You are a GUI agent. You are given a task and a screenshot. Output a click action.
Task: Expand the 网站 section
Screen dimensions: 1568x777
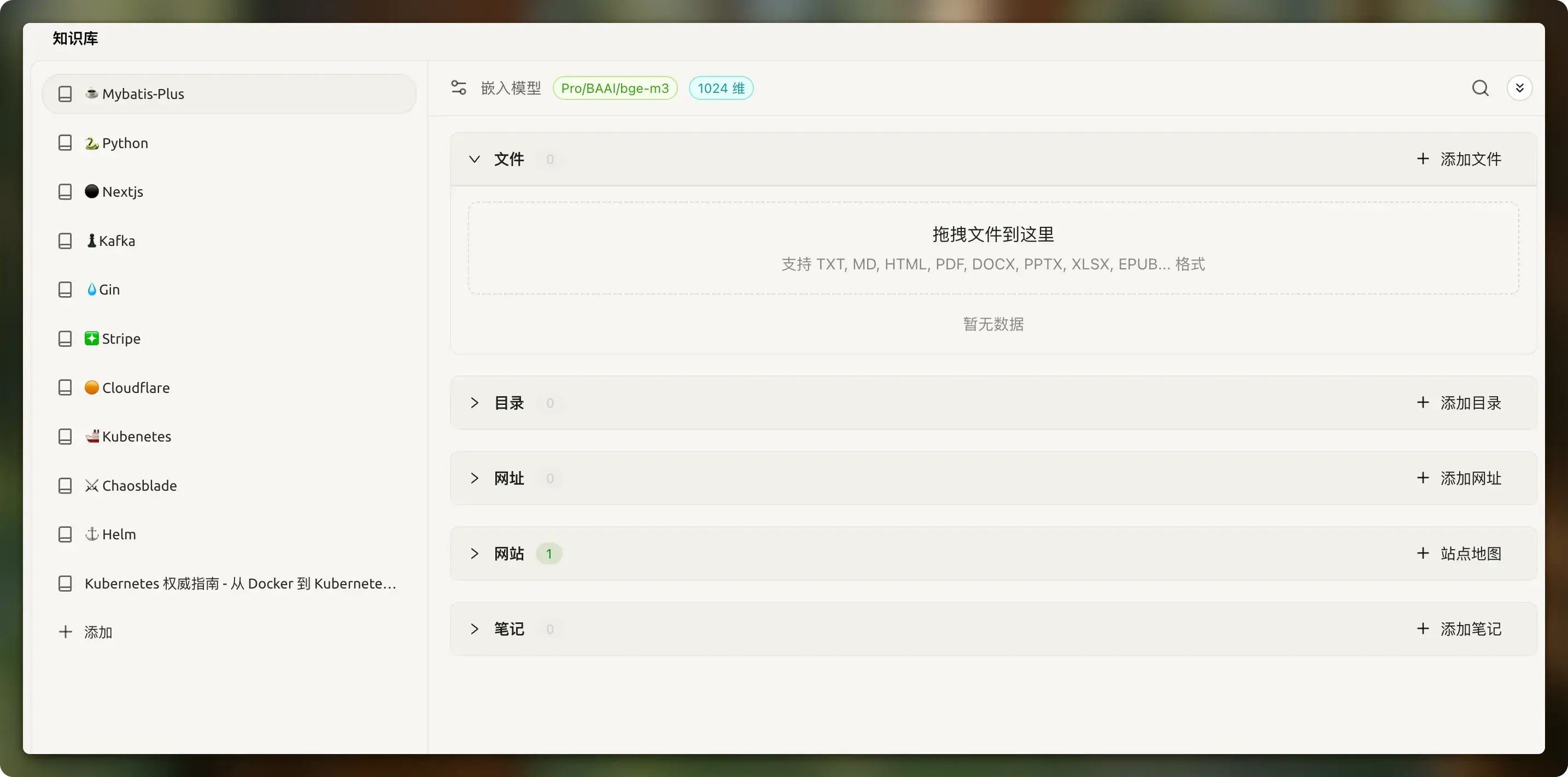(474, 554)
